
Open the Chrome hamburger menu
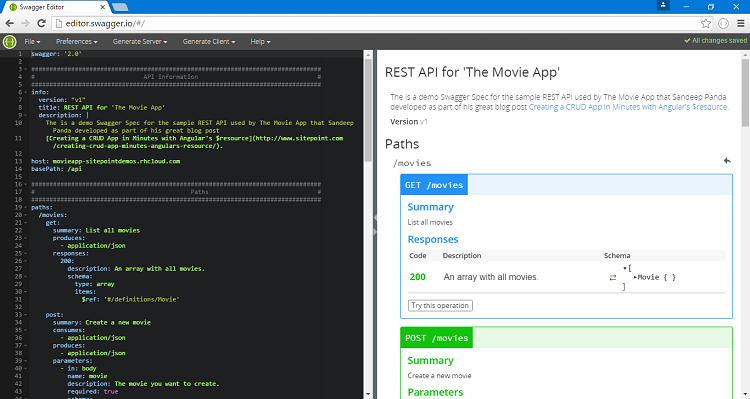point(740,23)
